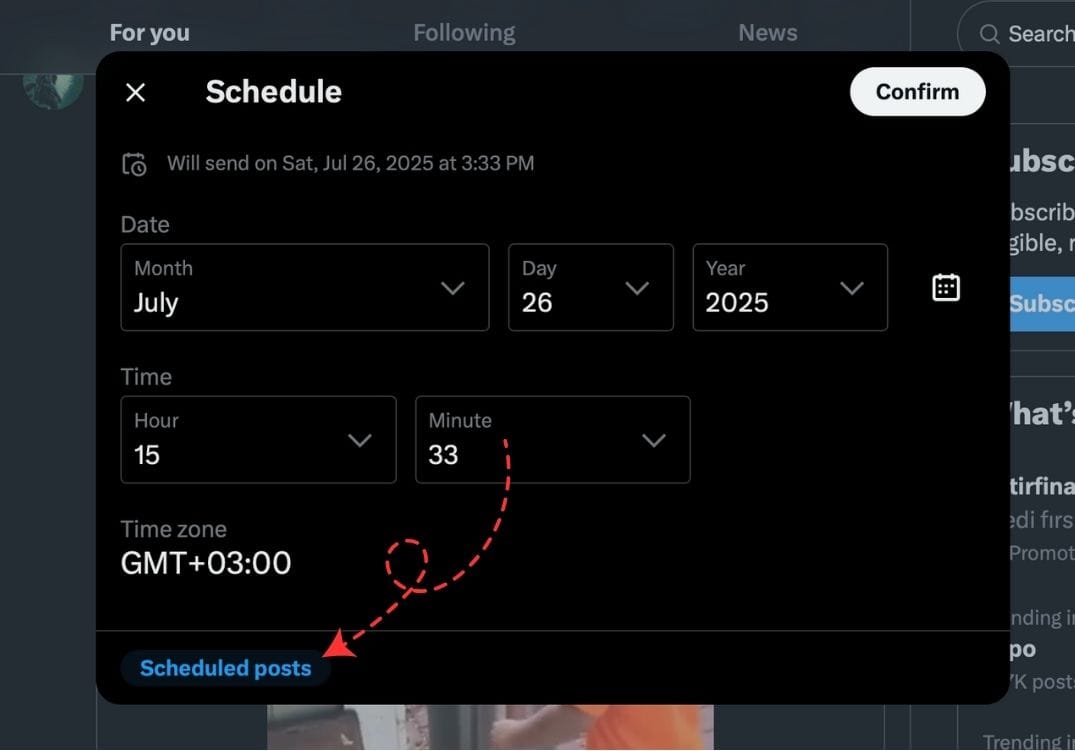Select the For you tab
Image resolution: width=1075 pixels, height=751 pixels.
pyautogui.click(x=149, y=31)
